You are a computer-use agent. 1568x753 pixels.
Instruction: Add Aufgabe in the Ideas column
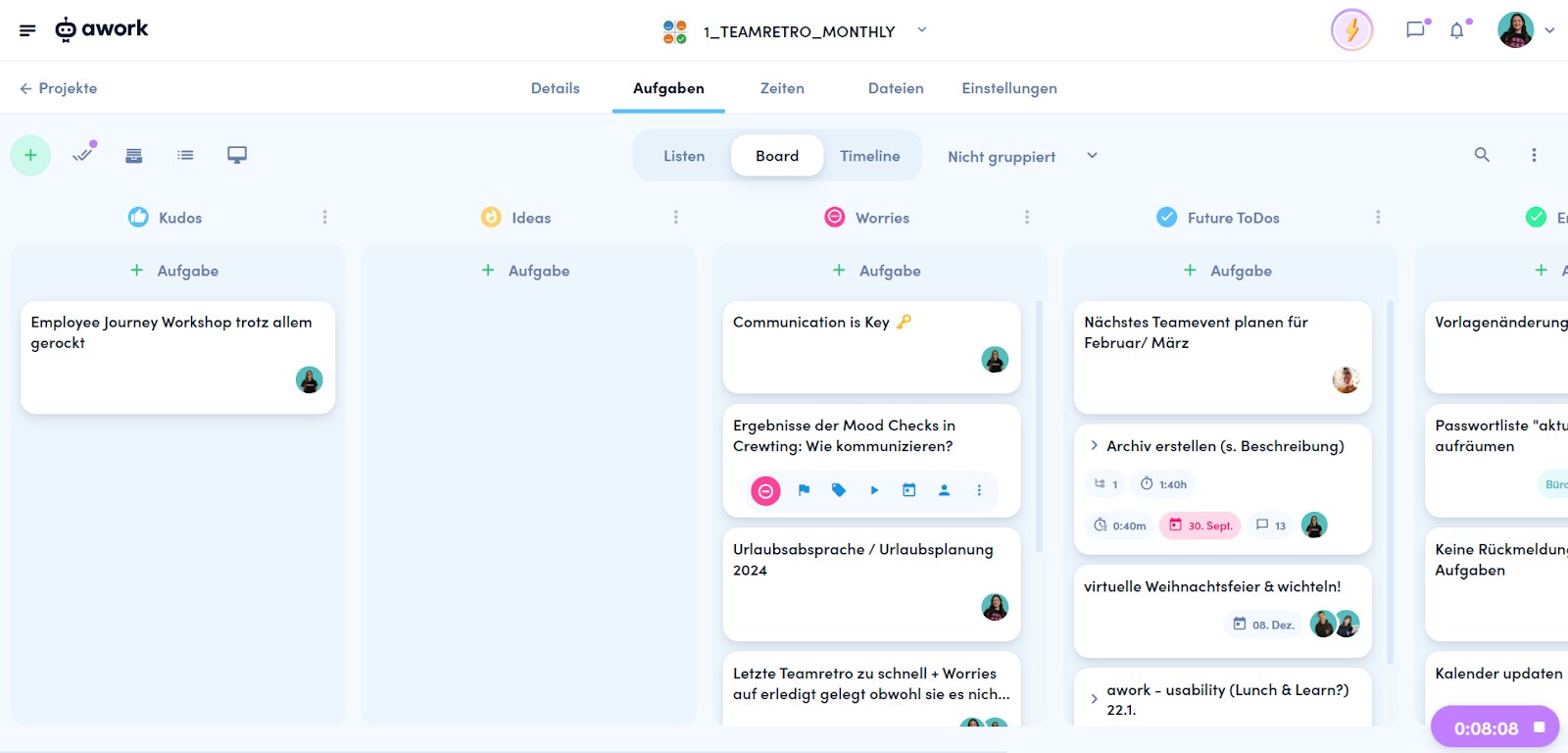pyautogui.click(x=526, y=271)
